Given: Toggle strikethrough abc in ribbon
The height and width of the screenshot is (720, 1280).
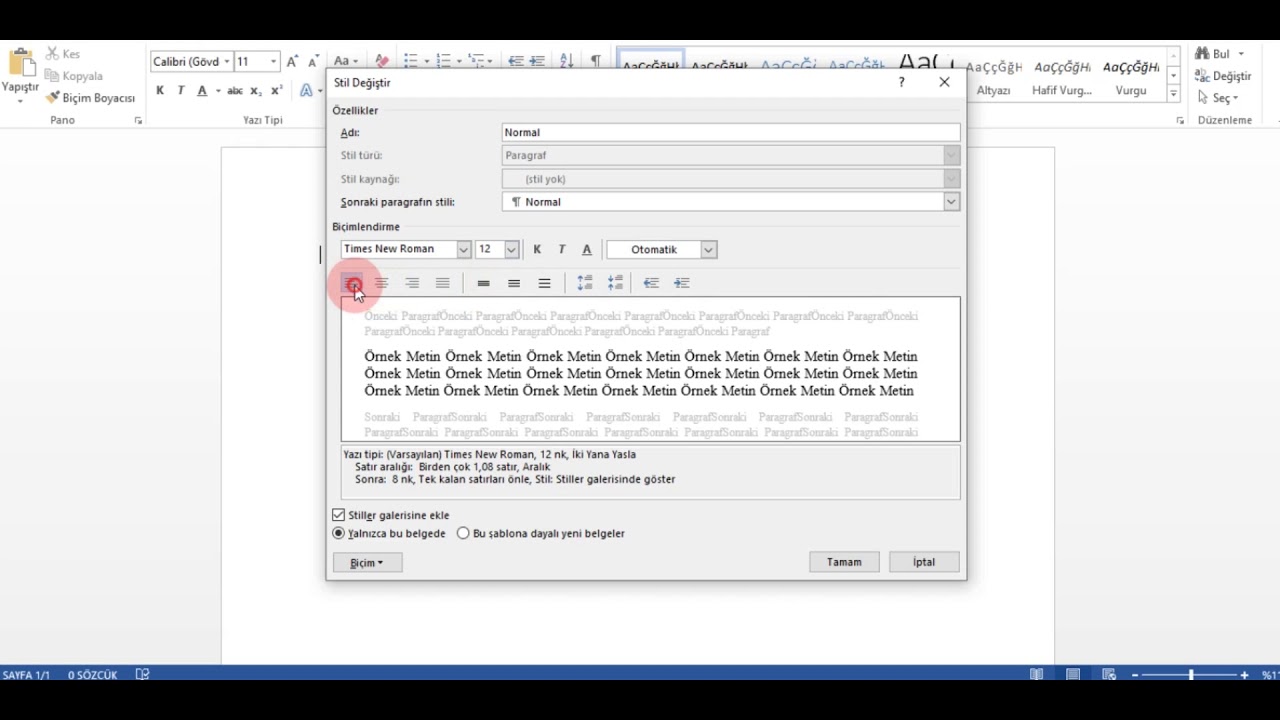Looking at the screenshot, I should 235,91.
